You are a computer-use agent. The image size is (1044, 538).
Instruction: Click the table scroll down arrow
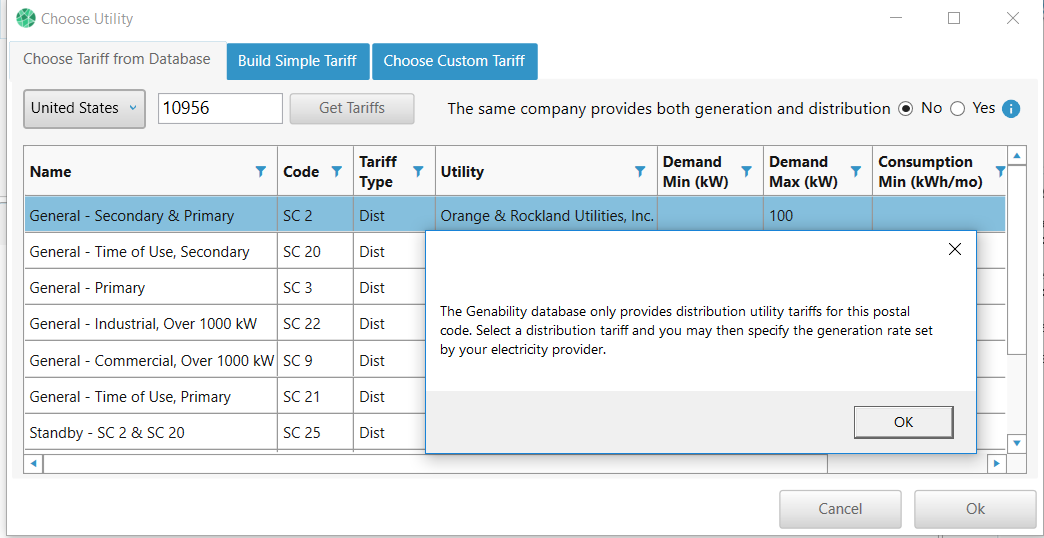(x=1017, y=442)
